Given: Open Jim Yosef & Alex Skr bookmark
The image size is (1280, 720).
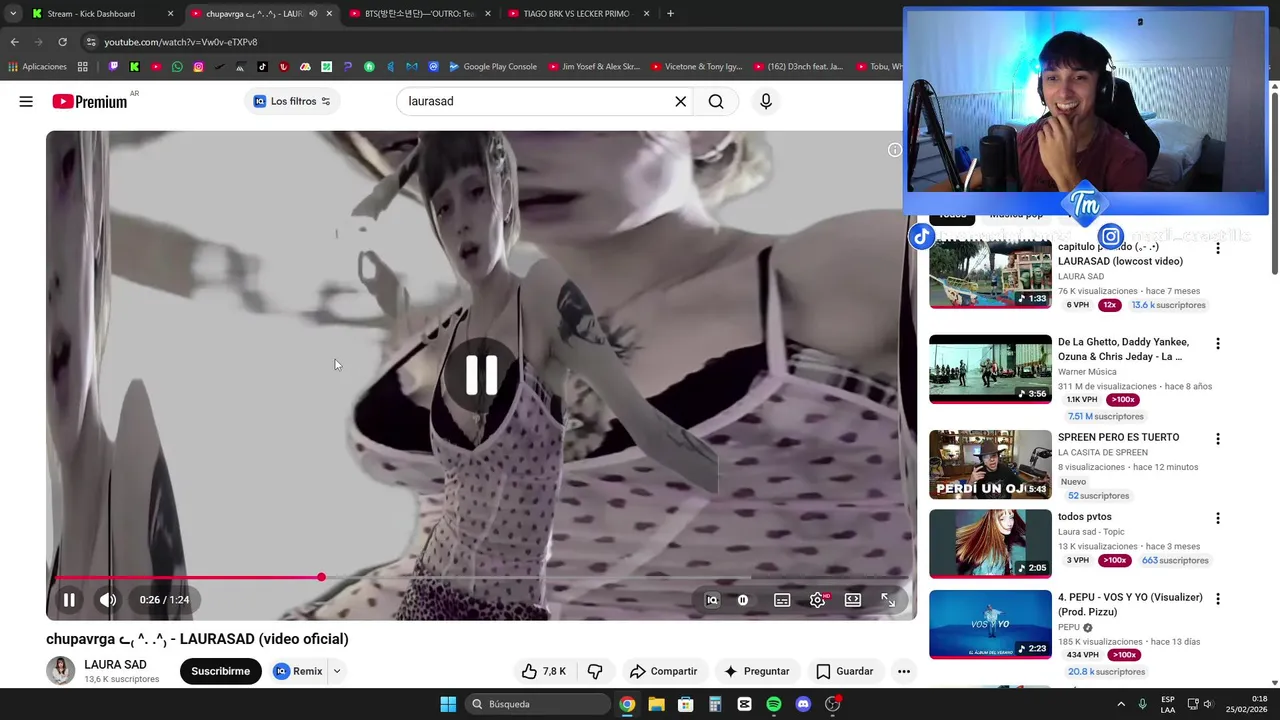Looking at the screenshot, I should tap(594, 67).
